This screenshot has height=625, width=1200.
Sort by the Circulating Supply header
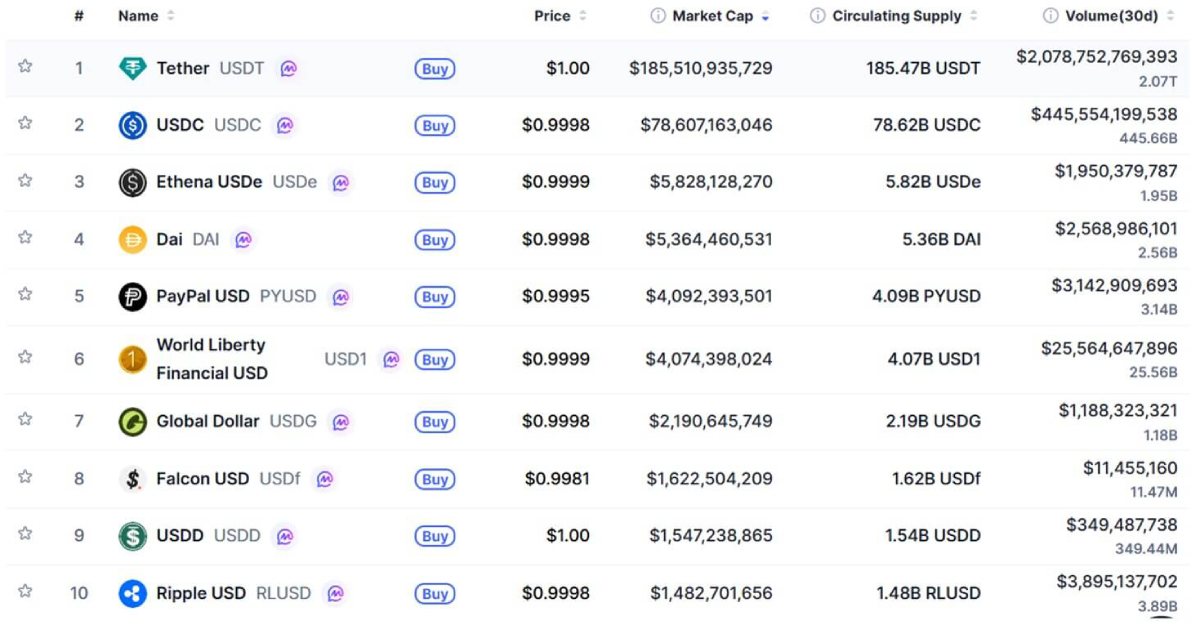click(x=896, y=16)
